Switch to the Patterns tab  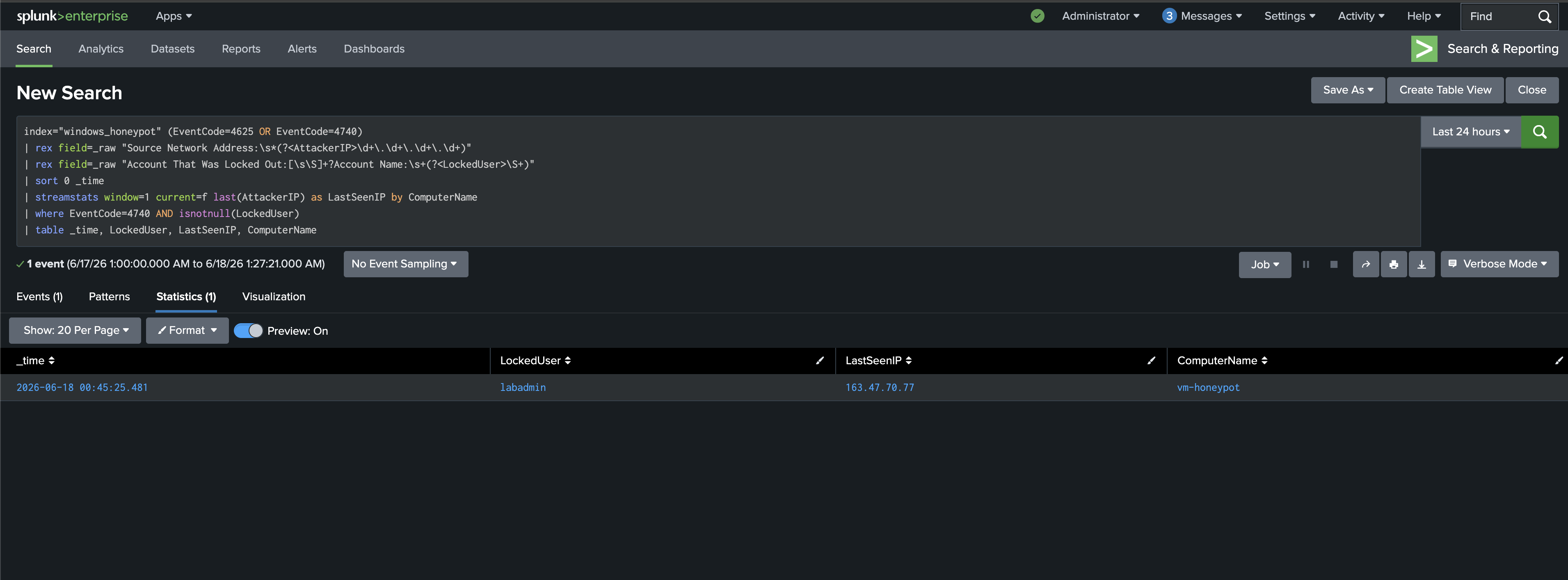coord(109,297)
